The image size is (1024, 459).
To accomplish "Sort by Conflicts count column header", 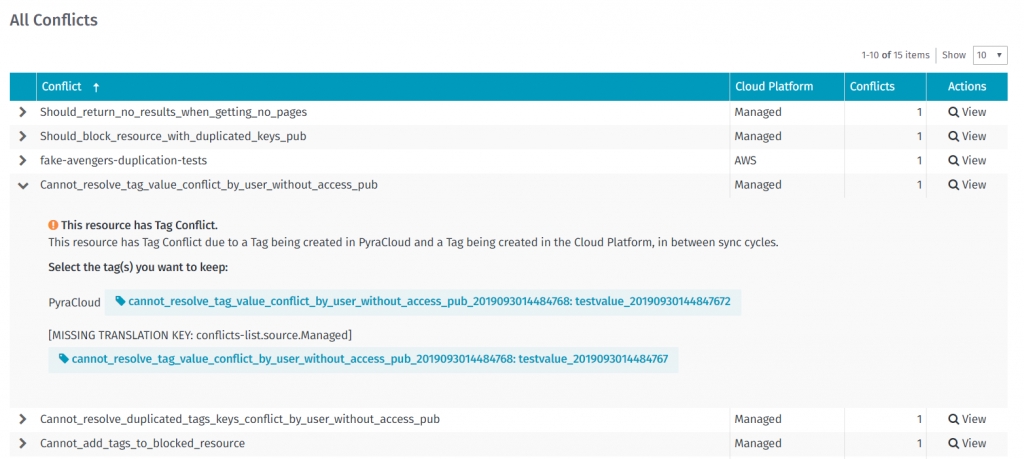I will (x=872, y=87).
